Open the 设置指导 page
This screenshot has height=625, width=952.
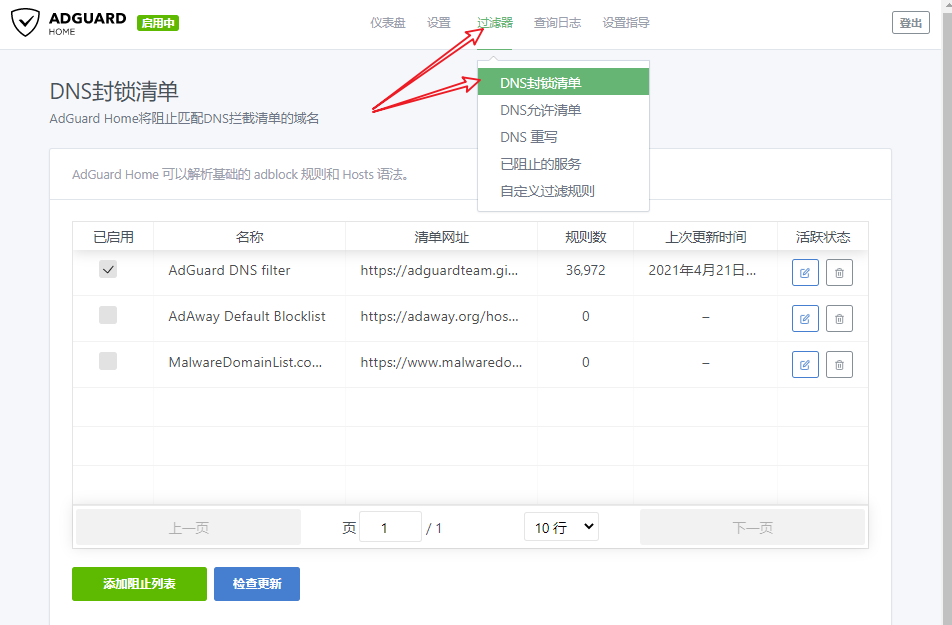(x=626, y=23)
